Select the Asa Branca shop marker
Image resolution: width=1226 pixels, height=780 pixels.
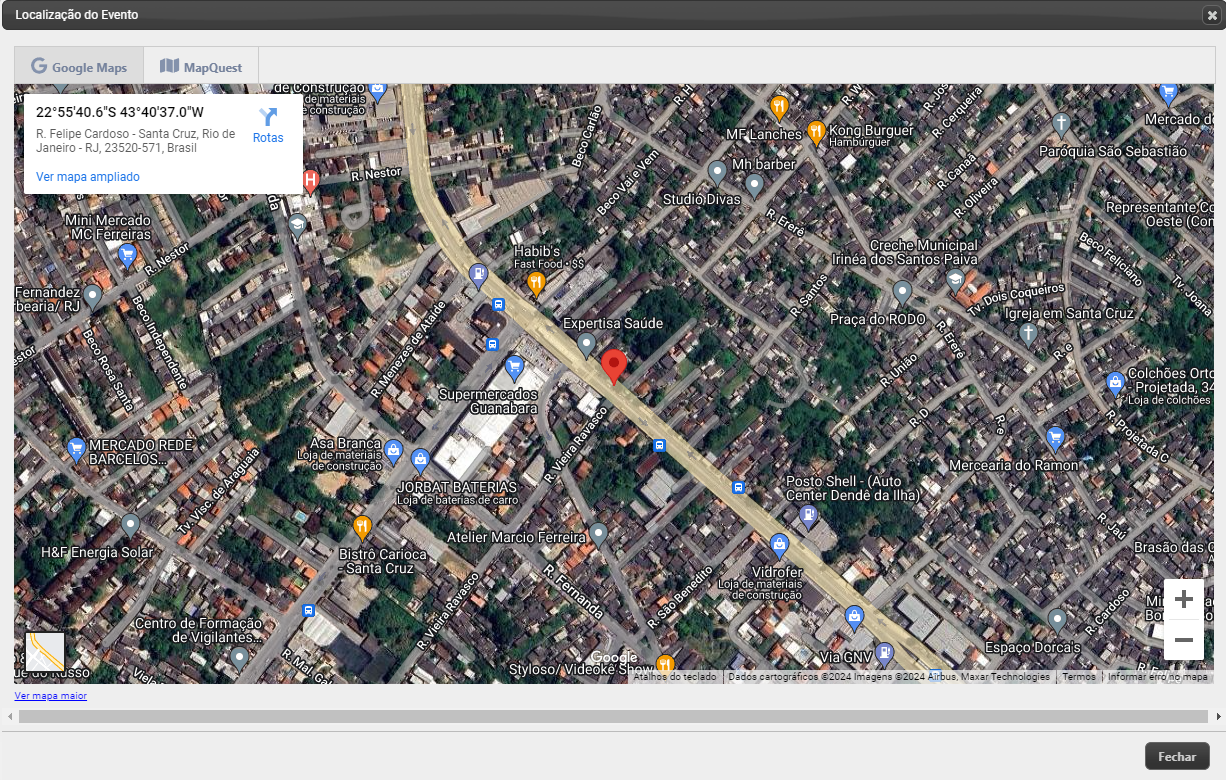[394, 452]
